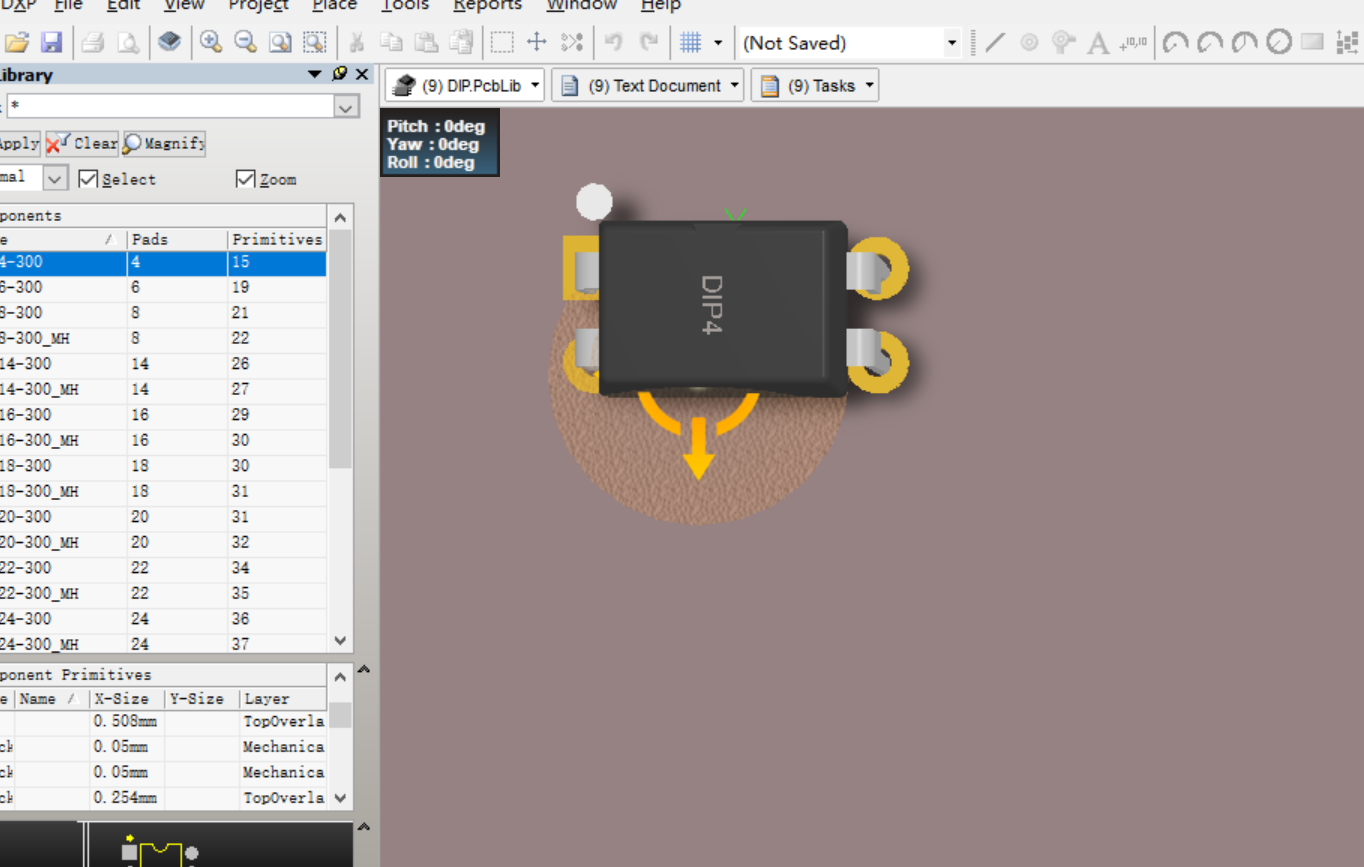Open the Library panel options arrow

[x=315, y=74]
